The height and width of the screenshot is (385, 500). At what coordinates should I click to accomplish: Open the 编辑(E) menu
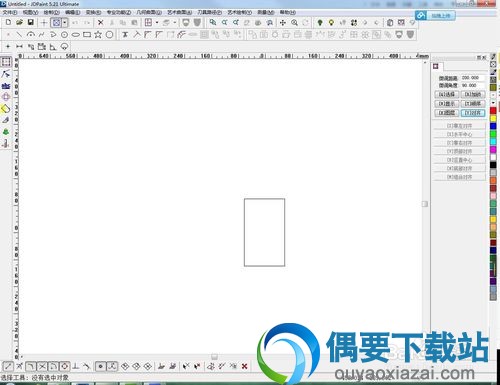click(73, 12)
